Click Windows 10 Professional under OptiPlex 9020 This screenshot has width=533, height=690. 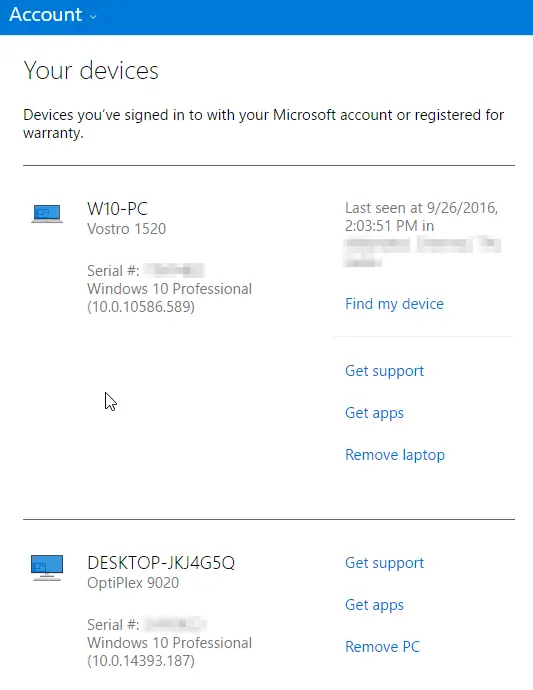coord(169,643)
